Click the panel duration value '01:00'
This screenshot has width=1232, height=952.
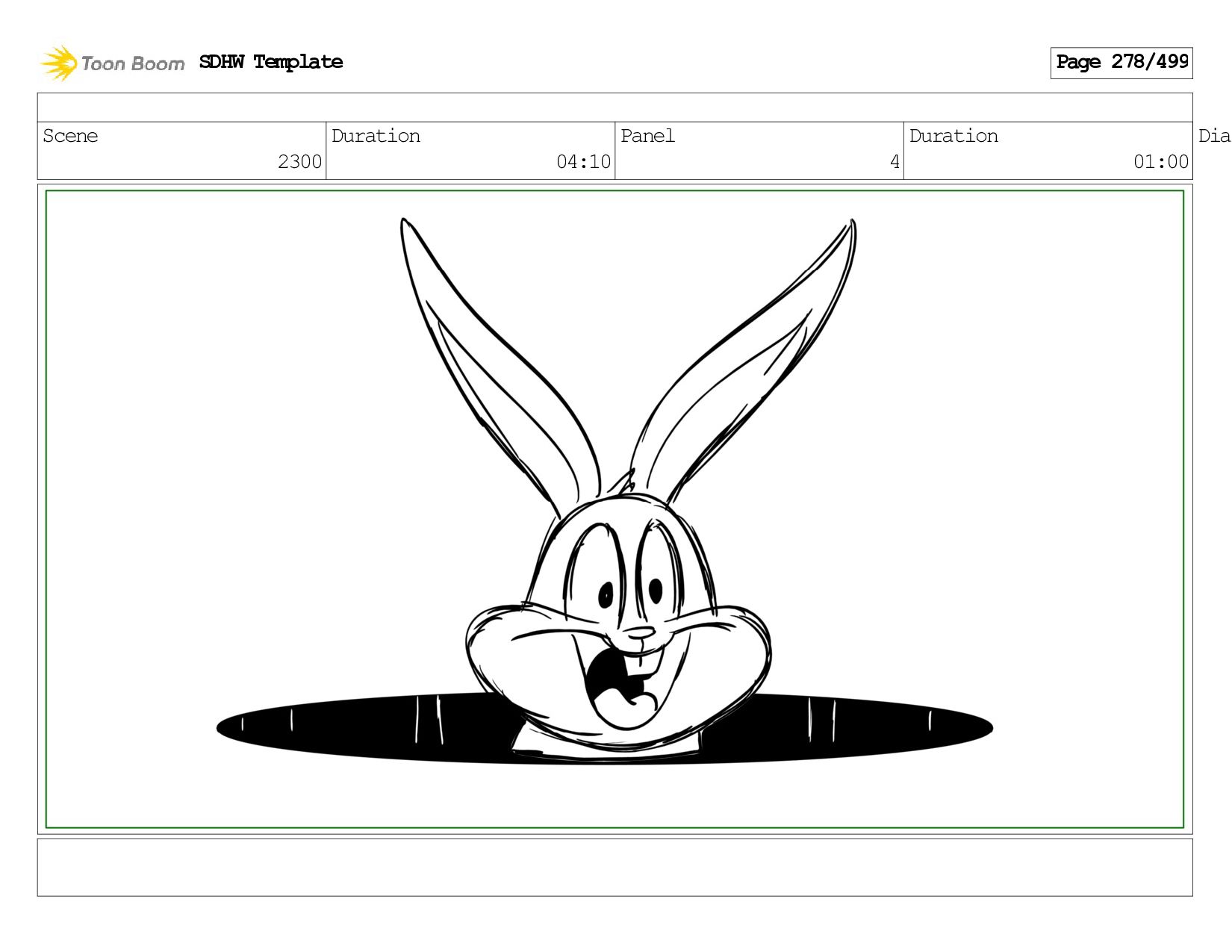tap(1160, 162)
